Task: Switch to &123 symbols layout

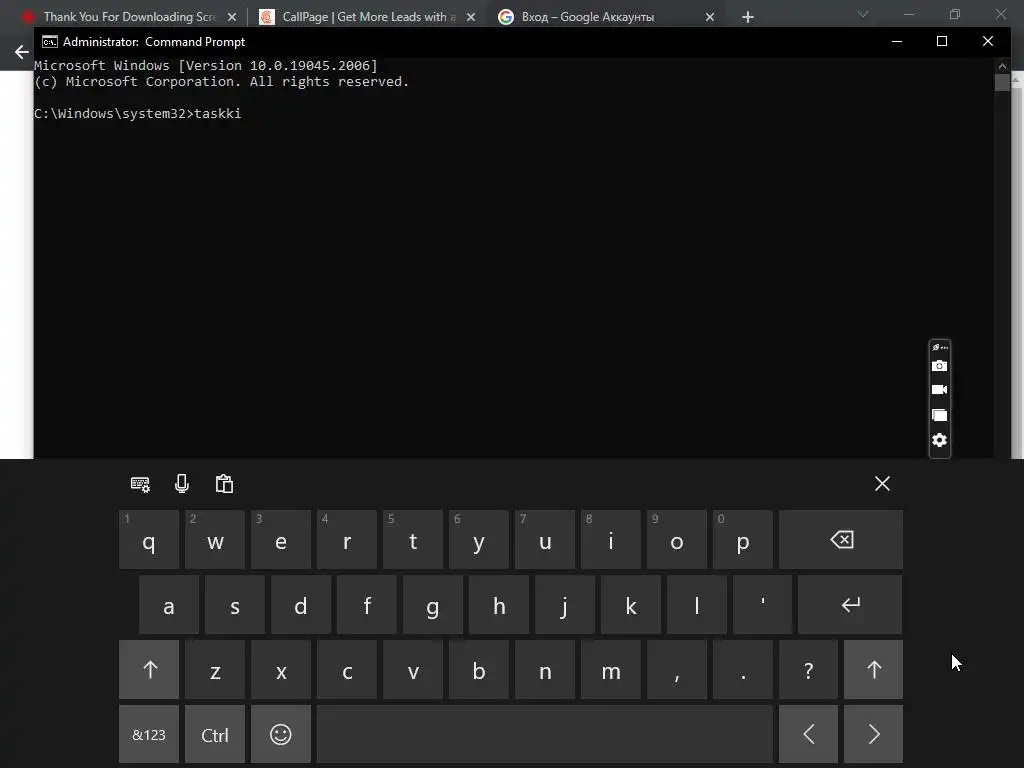Action: tap(149, 735)
